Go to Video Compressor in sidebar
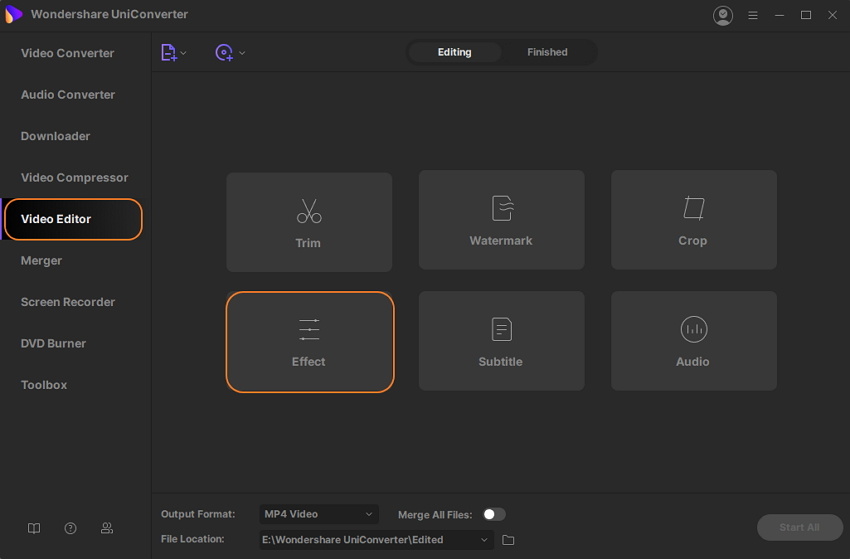 [x=74, y=178]
